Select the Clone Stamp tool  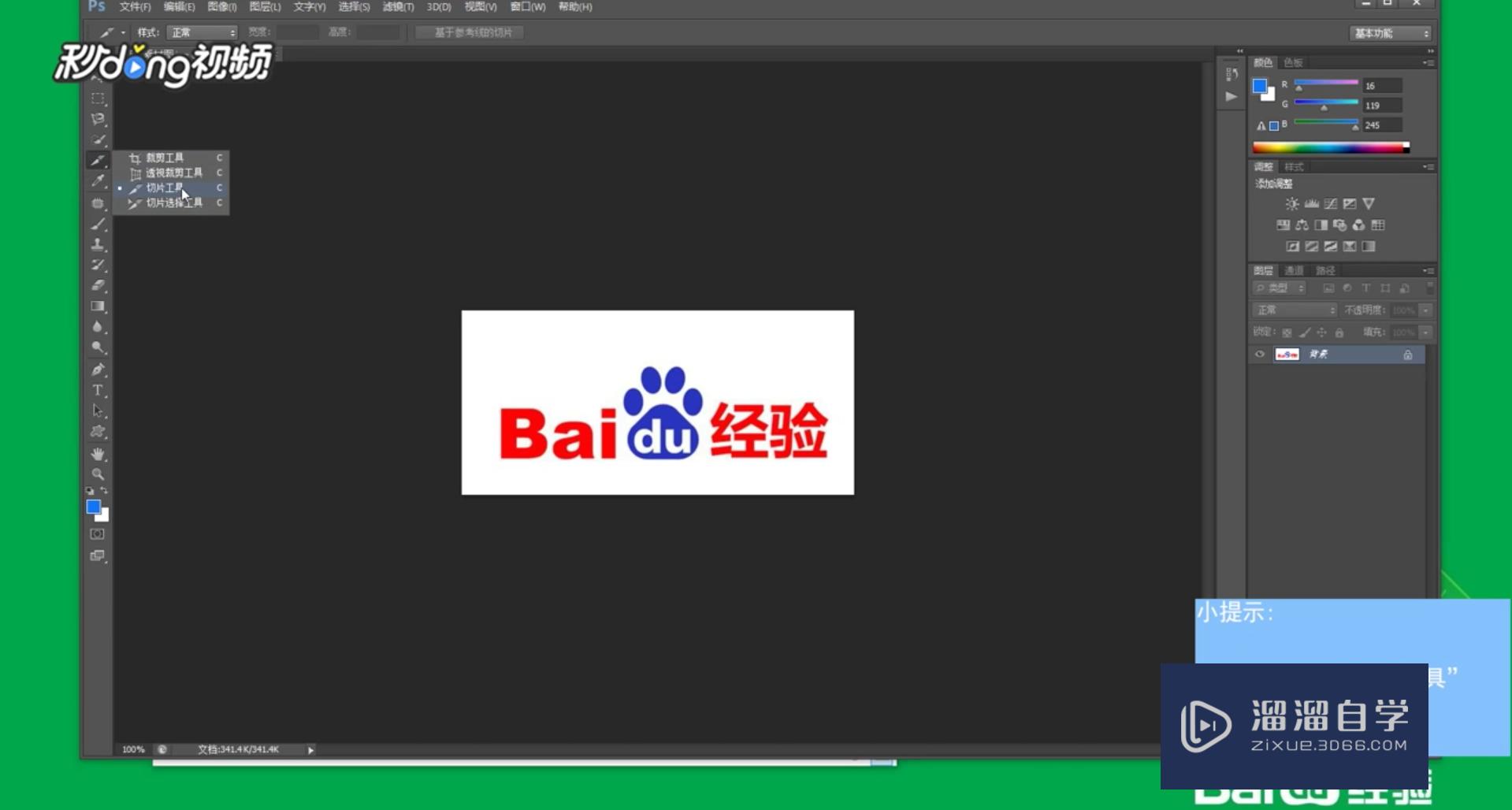pos(98,244)
